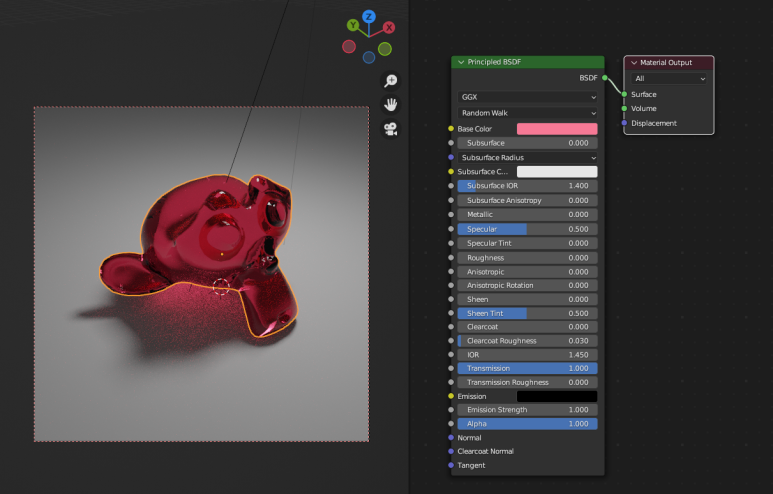The height and width of the screenshot is (494, 773).
Task: Click the Transmission Roughness slider
Action: [x=527, y=382]
